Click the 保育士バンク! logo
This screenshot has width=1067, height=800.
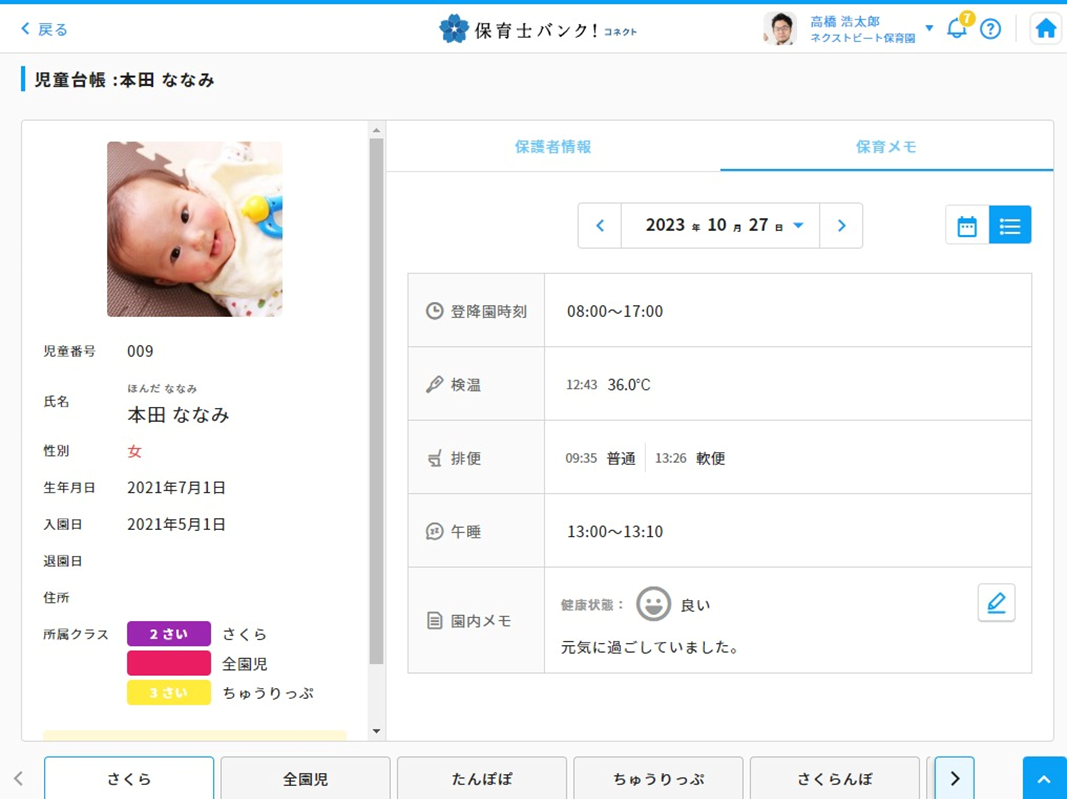538,29
